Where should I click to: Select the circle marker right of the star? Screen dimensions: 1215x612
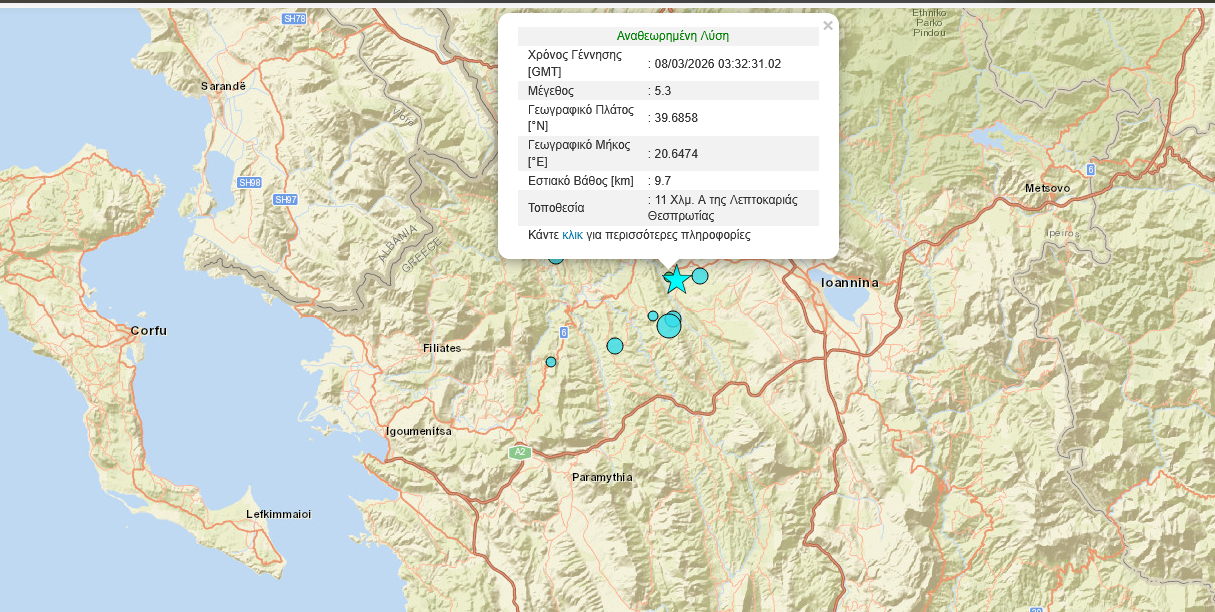coord(700,276)
